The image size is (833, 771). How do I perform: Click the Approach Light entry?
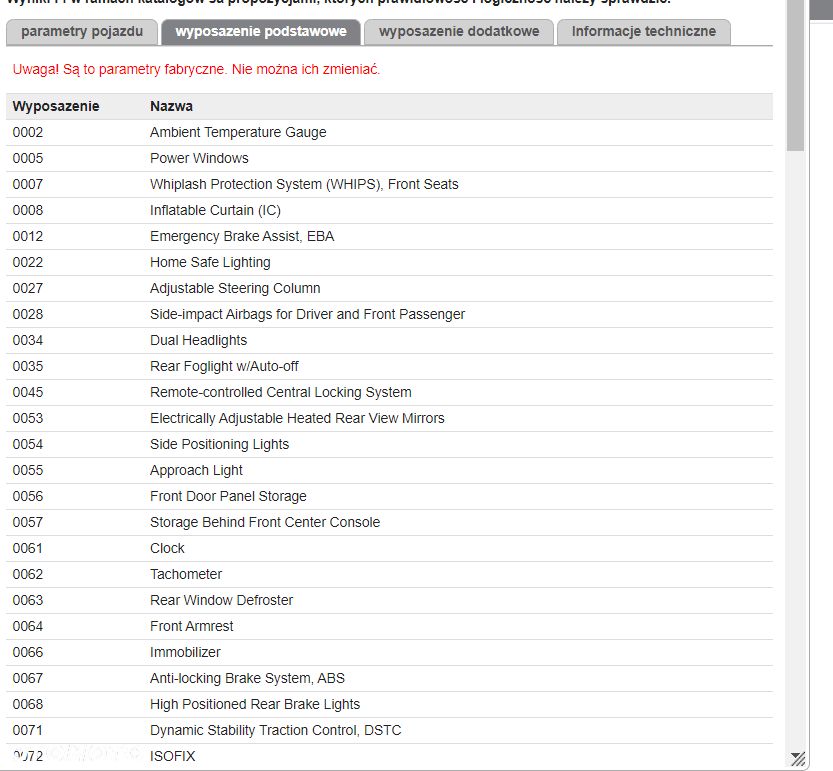[x=196, y=471]
